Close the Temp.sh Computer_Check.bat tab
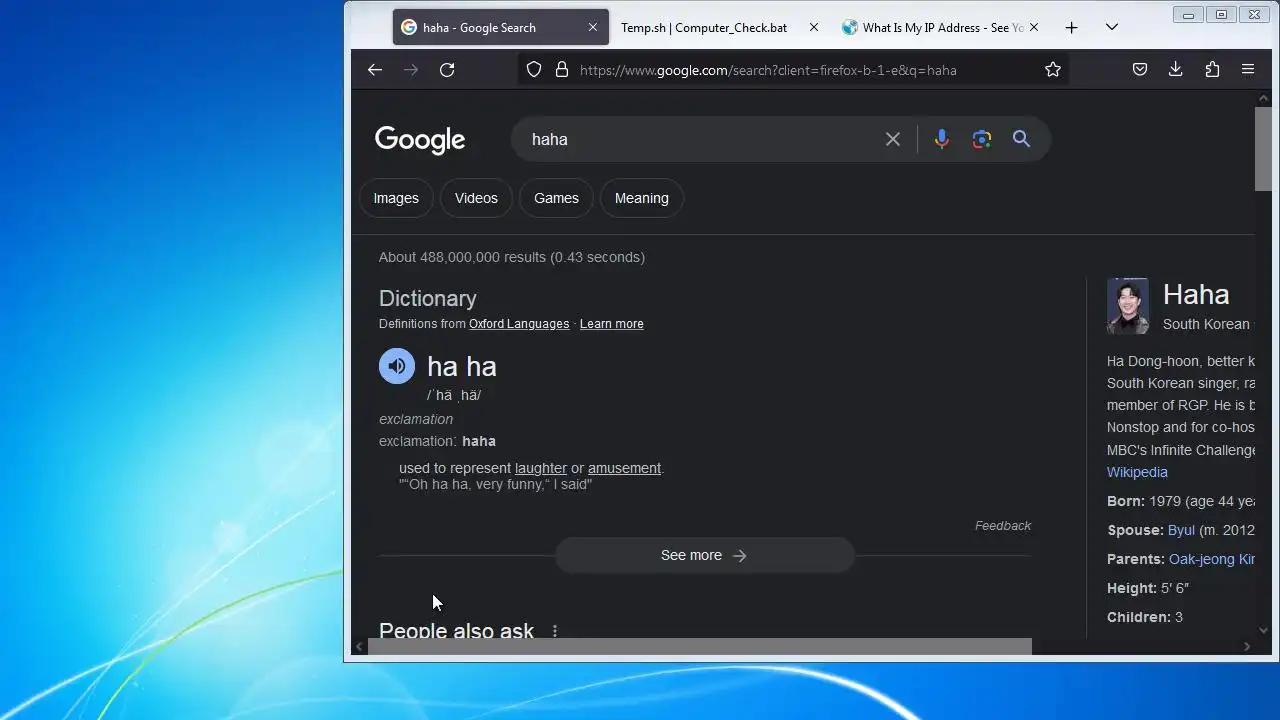 coord(814,28)
